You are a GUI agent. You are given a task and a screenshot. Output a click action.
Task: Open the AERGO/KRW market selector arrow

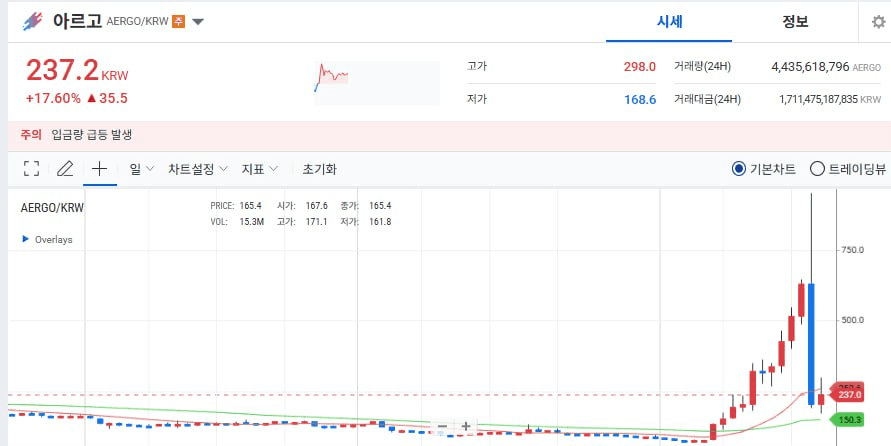198,22
